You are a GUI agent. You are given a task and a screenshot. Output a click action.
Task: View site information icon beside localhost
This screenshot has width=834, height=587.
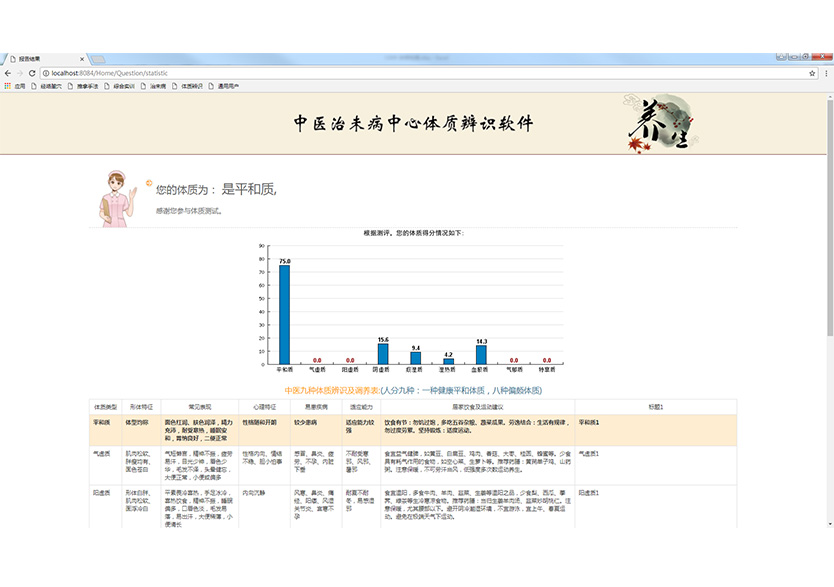pyautogui.click(x=46, y=73)
